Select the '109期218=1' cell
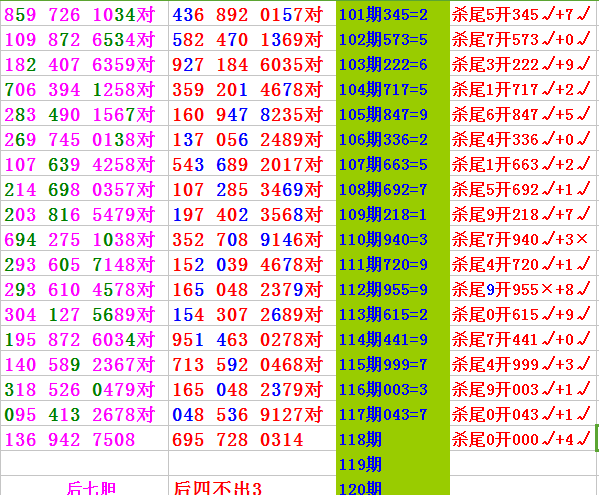This screenshot has height=495, width=599. coord(393,214)
